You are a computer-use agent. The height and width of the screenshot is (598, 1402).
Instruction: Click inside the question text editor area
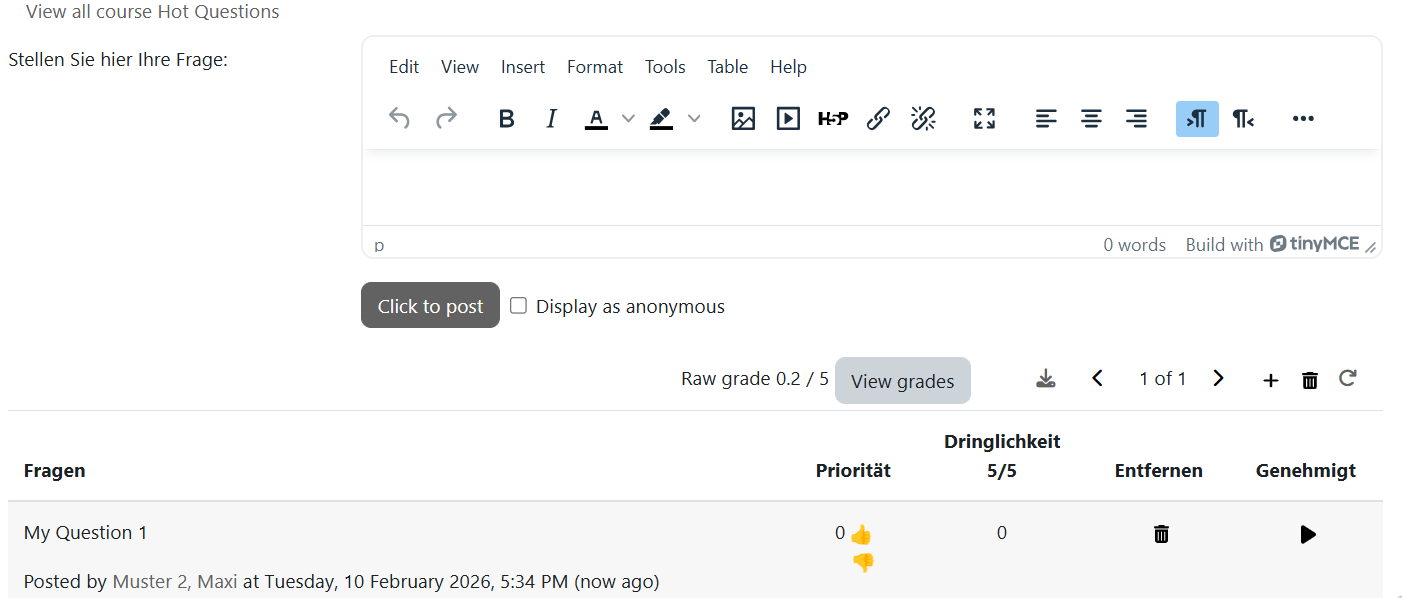click(x=870, y=188)
